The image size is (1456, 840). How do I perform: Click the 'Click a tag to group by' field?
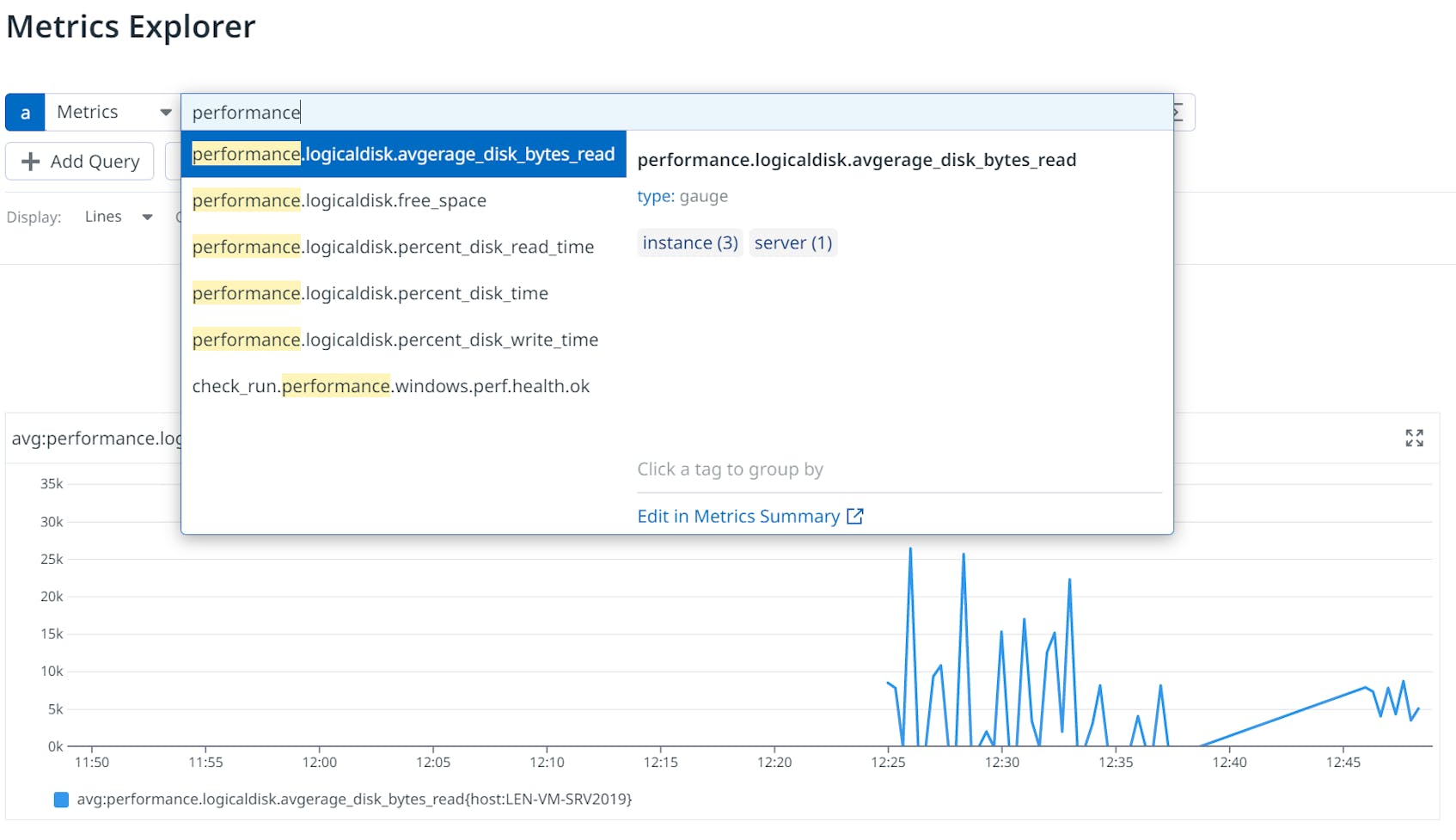(731, 469)
